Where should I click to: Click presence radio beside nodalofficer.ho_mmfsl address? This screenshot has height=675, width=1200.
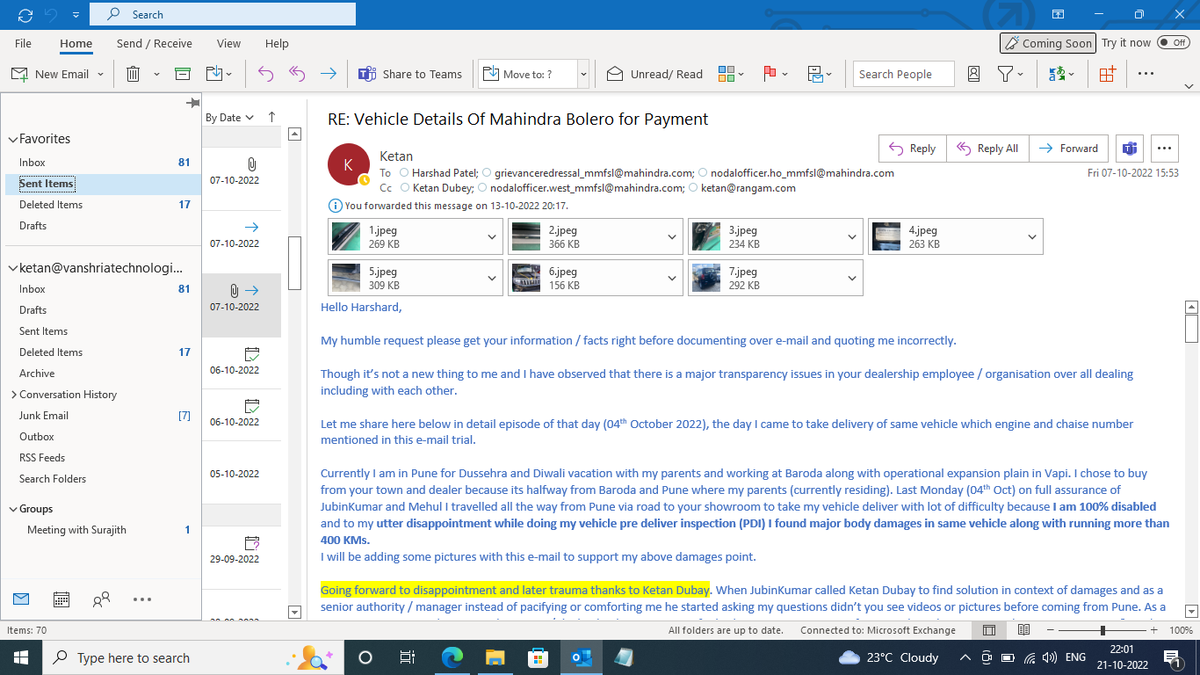pyautogui.click(x=702, y=173)
